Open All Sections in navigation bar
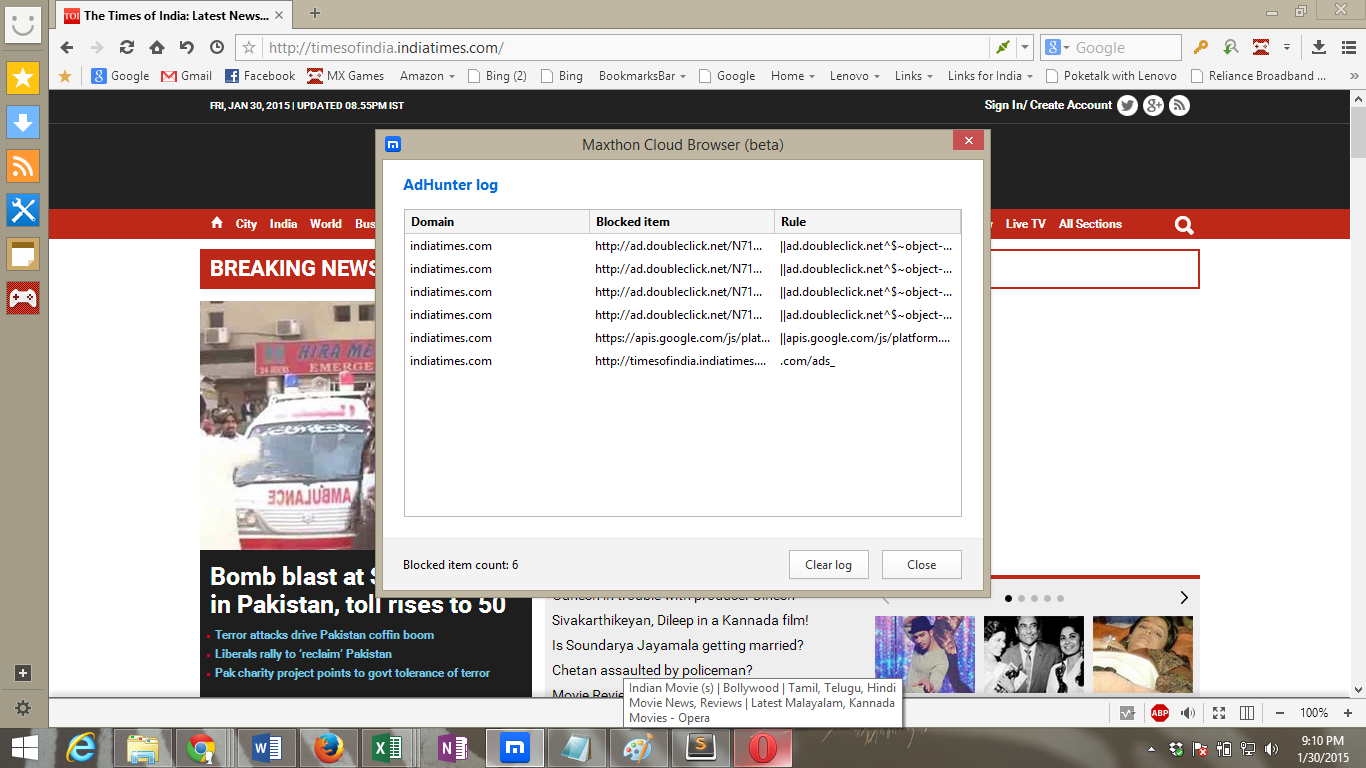The width and height of the screenshot is (1366, 768). (1090, 224)
